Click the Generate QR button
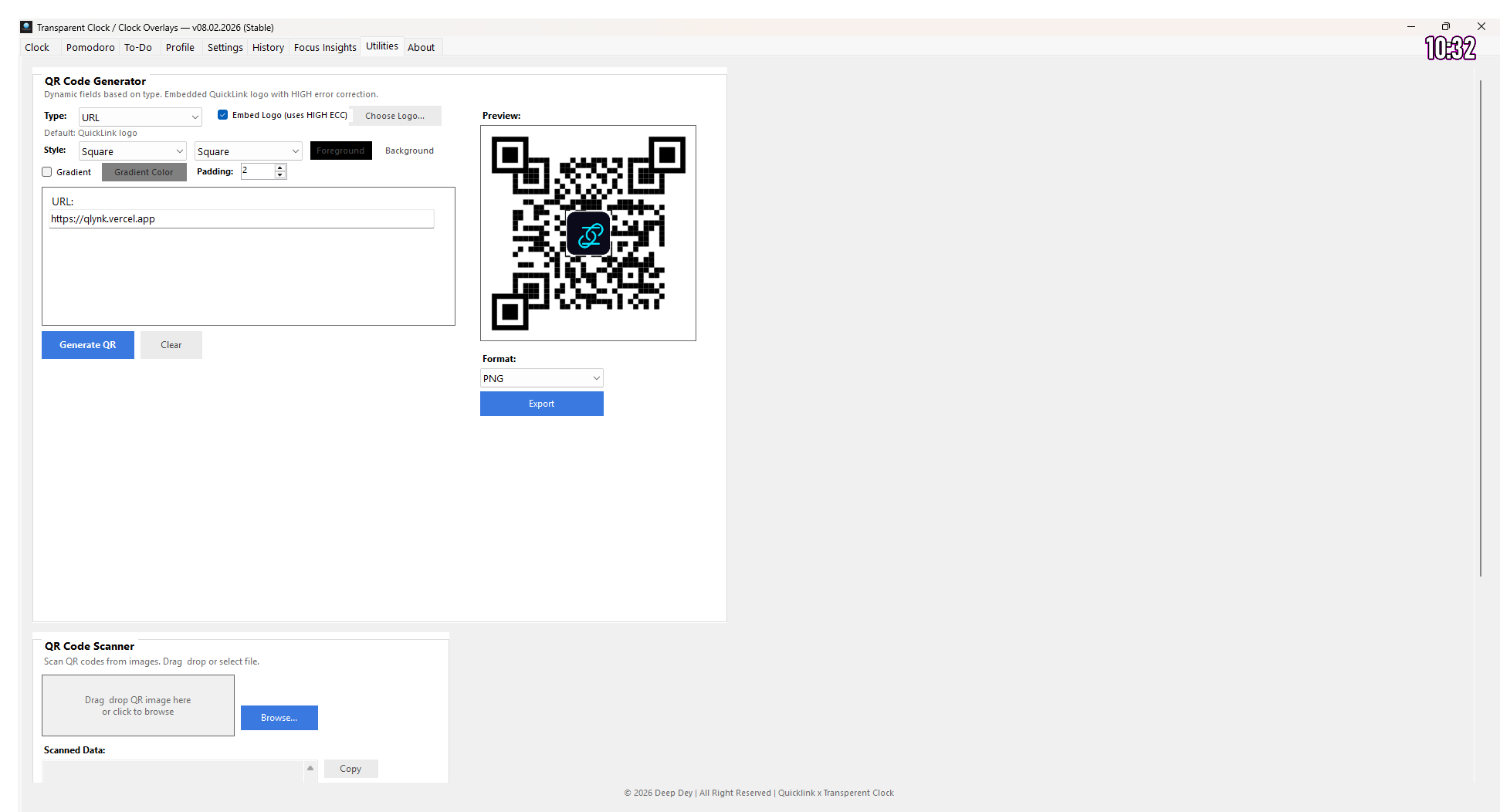 pyautogui.click(x=88, y=345)
